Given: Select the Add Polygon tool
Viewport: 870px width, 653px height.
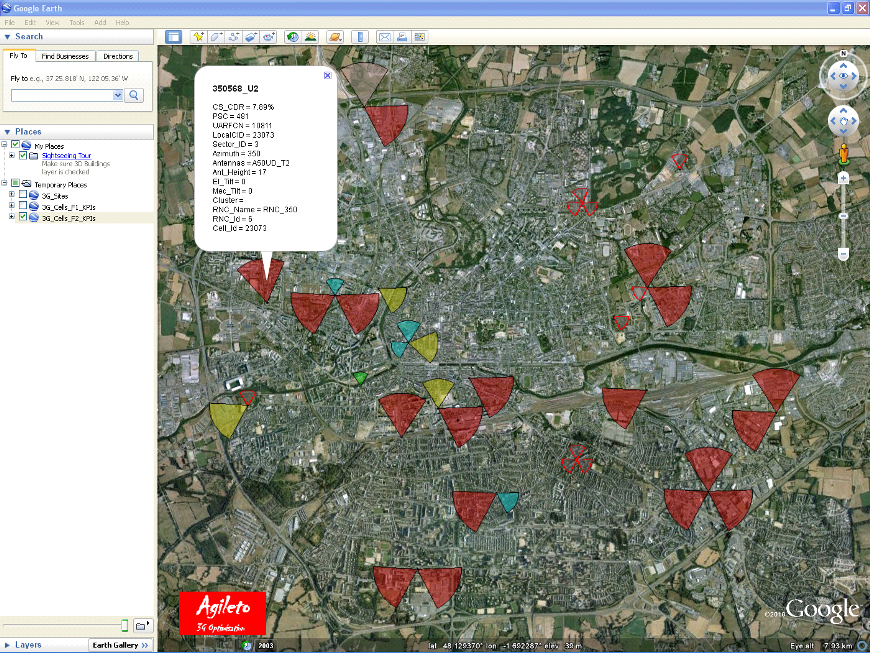Looking at the screenshot, I should point(216,37).
